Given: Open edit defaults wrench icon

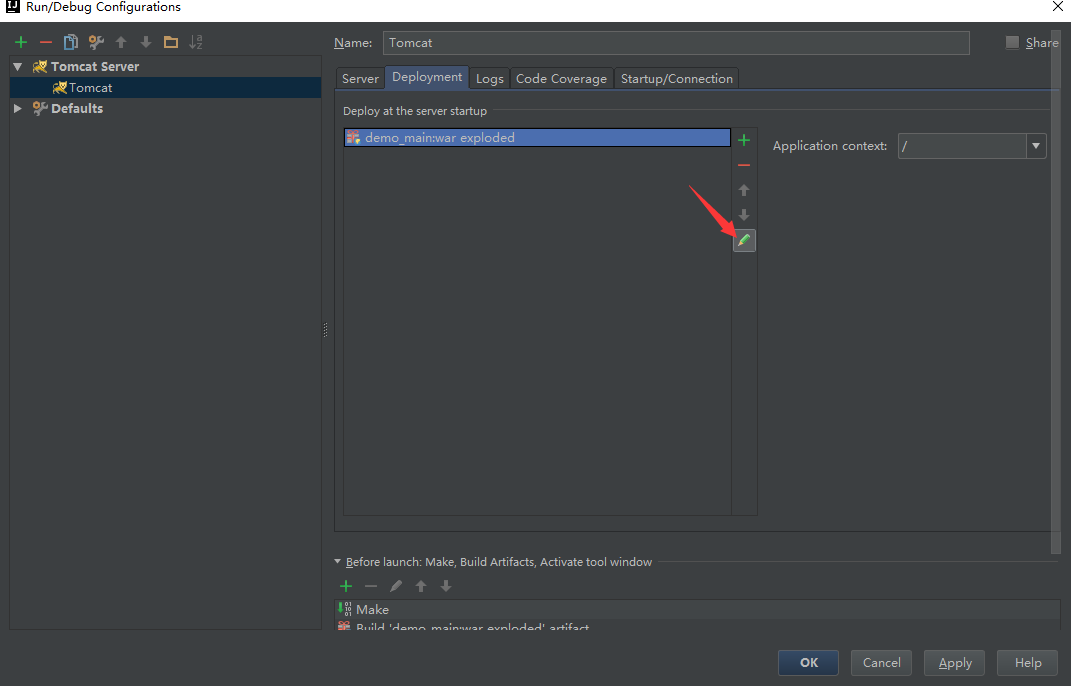Looking at the screenshot, I should point(96,42).
